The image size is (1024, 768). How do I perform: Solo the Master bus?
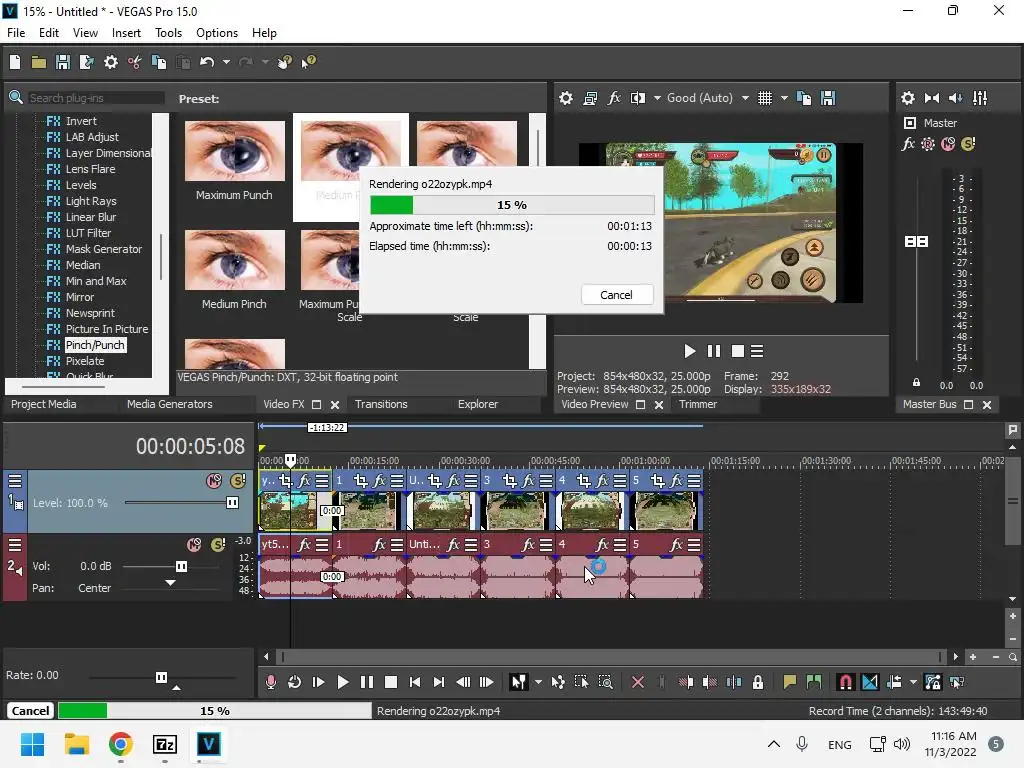click(x=968, y=144)
